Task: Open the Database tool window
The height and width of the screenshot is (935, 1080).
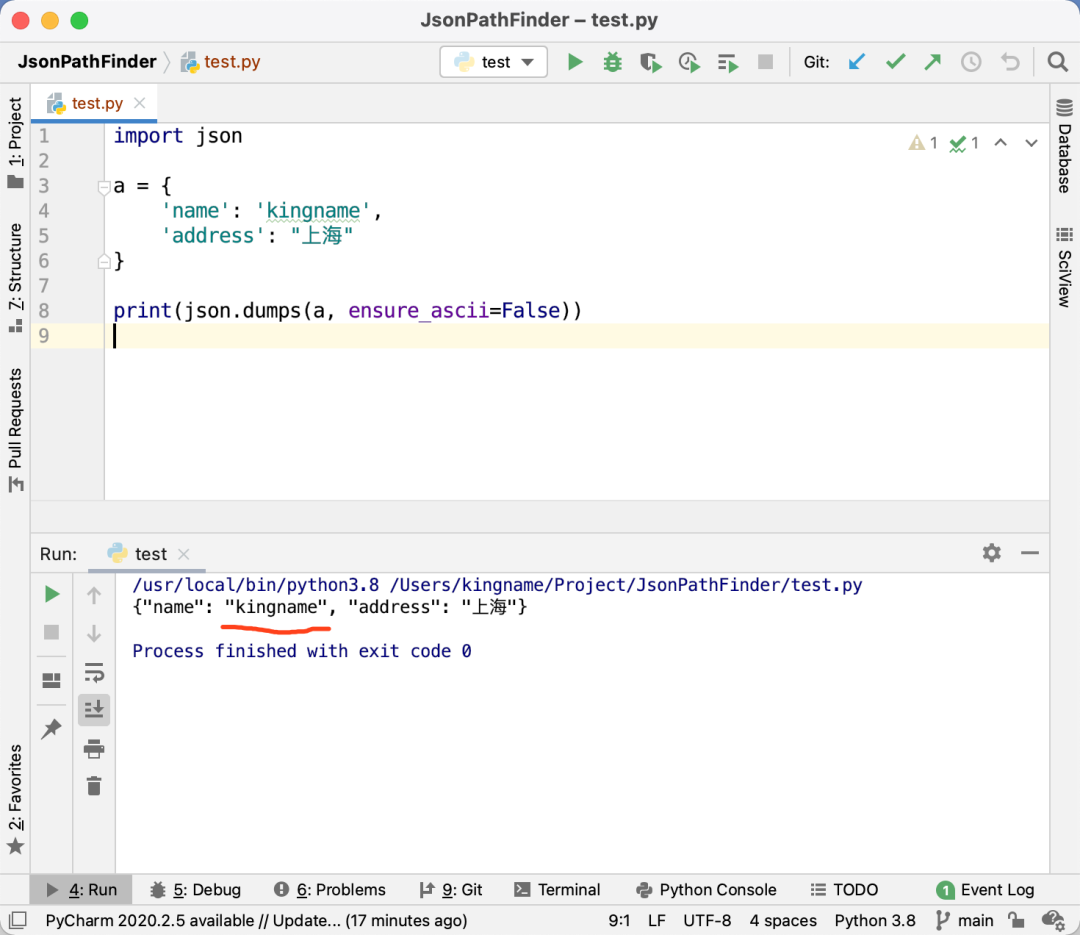Action: point(1064,145)
